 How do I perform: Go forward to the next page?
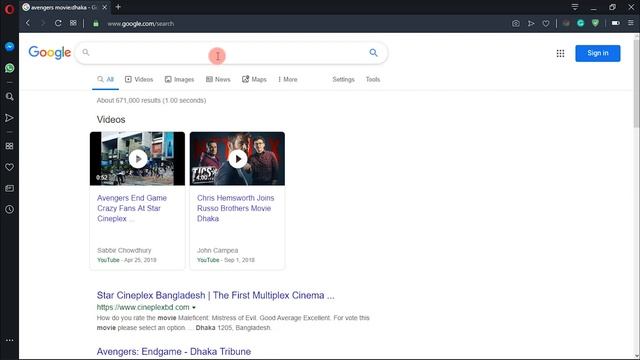click(x=42, y=23)
